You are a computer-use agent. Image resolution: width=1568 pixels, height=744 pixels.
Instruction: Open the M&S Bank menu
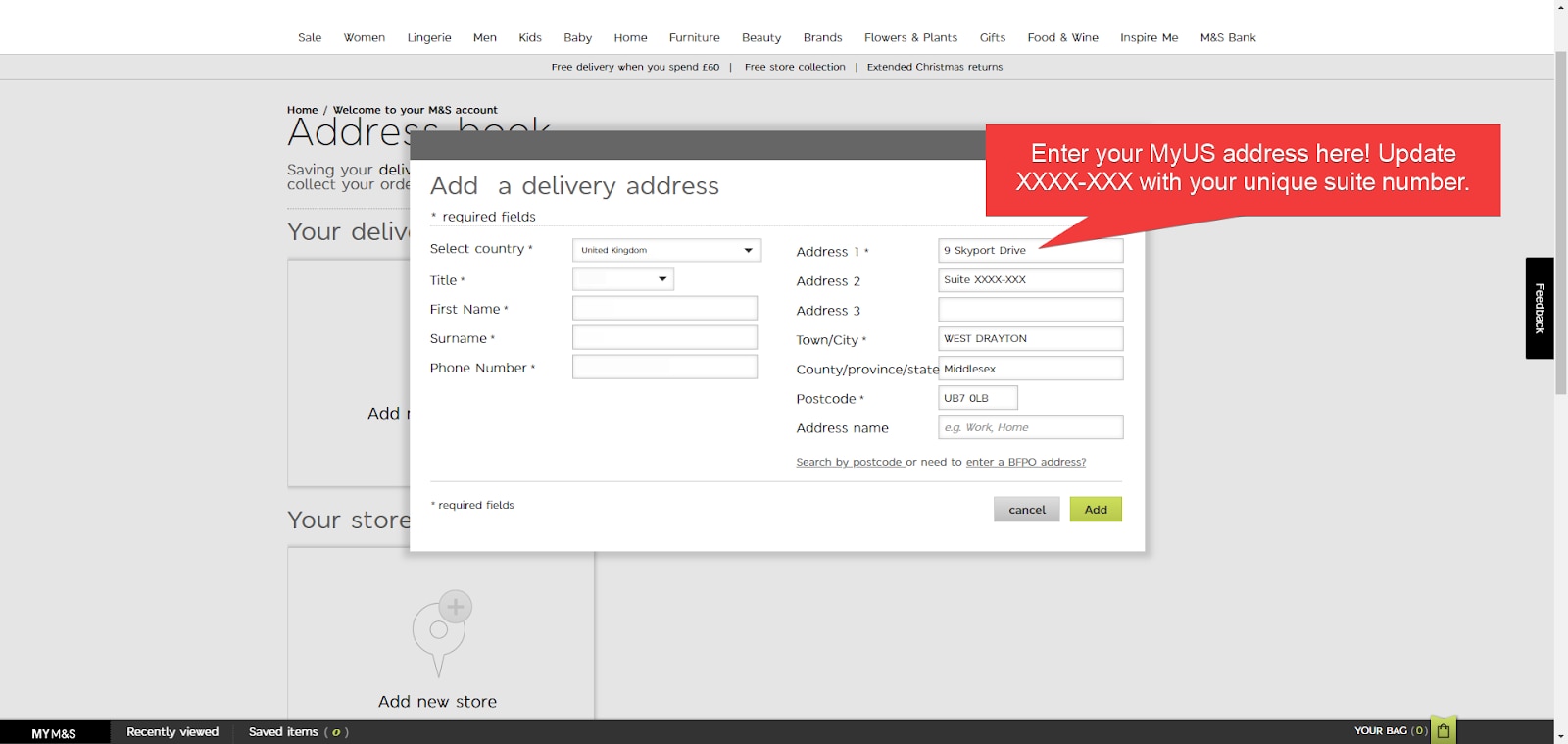(x=1228, y=37)
